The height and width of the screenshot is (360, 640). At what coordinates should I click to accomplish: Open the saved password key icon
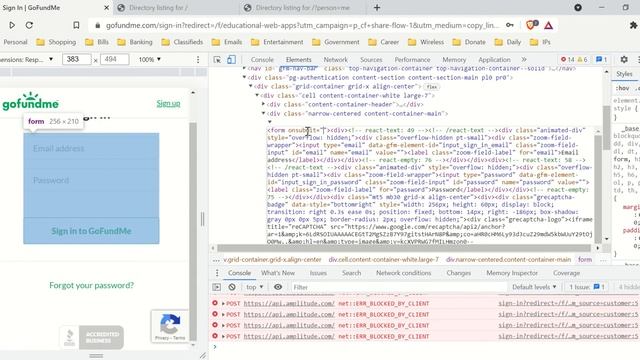point(510,25)
